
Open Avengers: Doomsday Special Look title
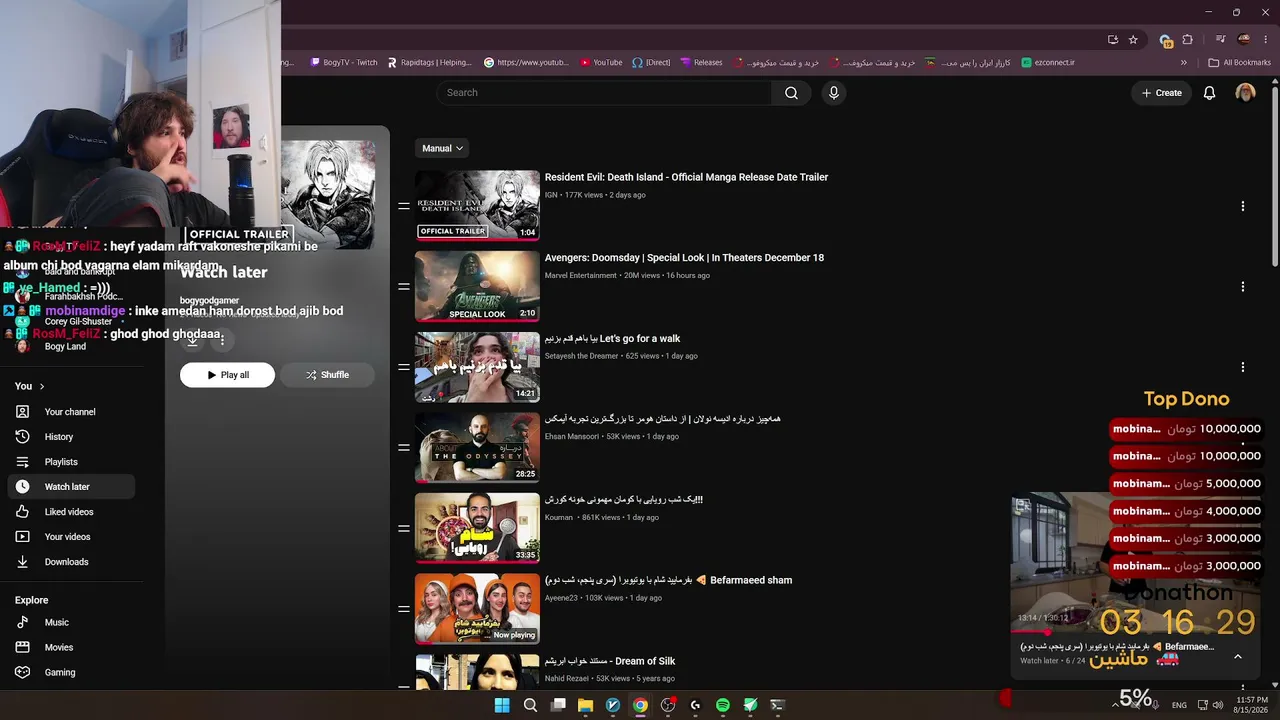click(x=684, y=258)
